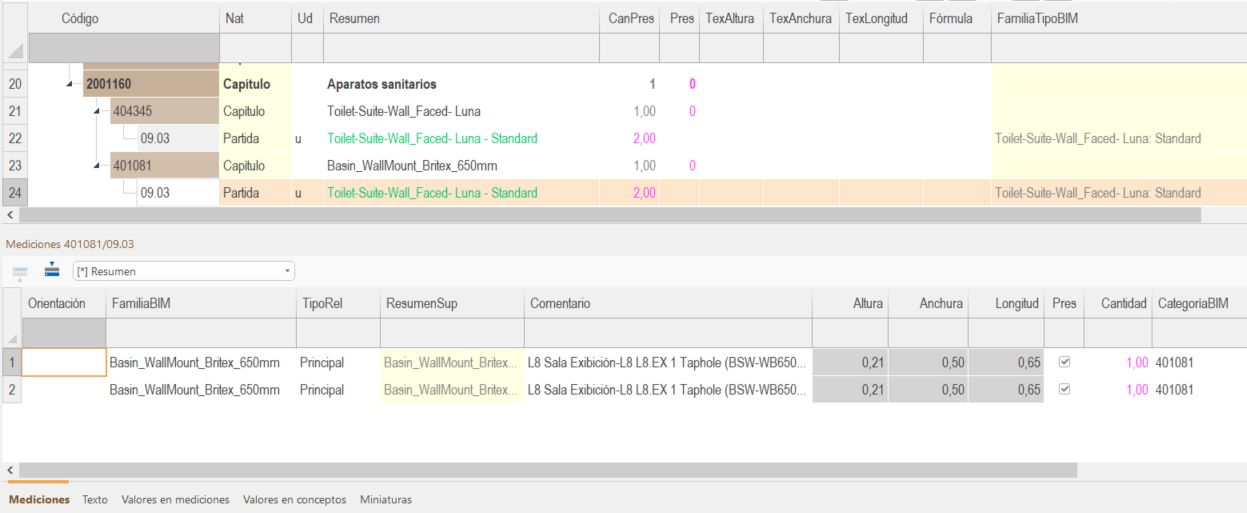
Task: Click the CanPres column header
Action: [630, 18]
